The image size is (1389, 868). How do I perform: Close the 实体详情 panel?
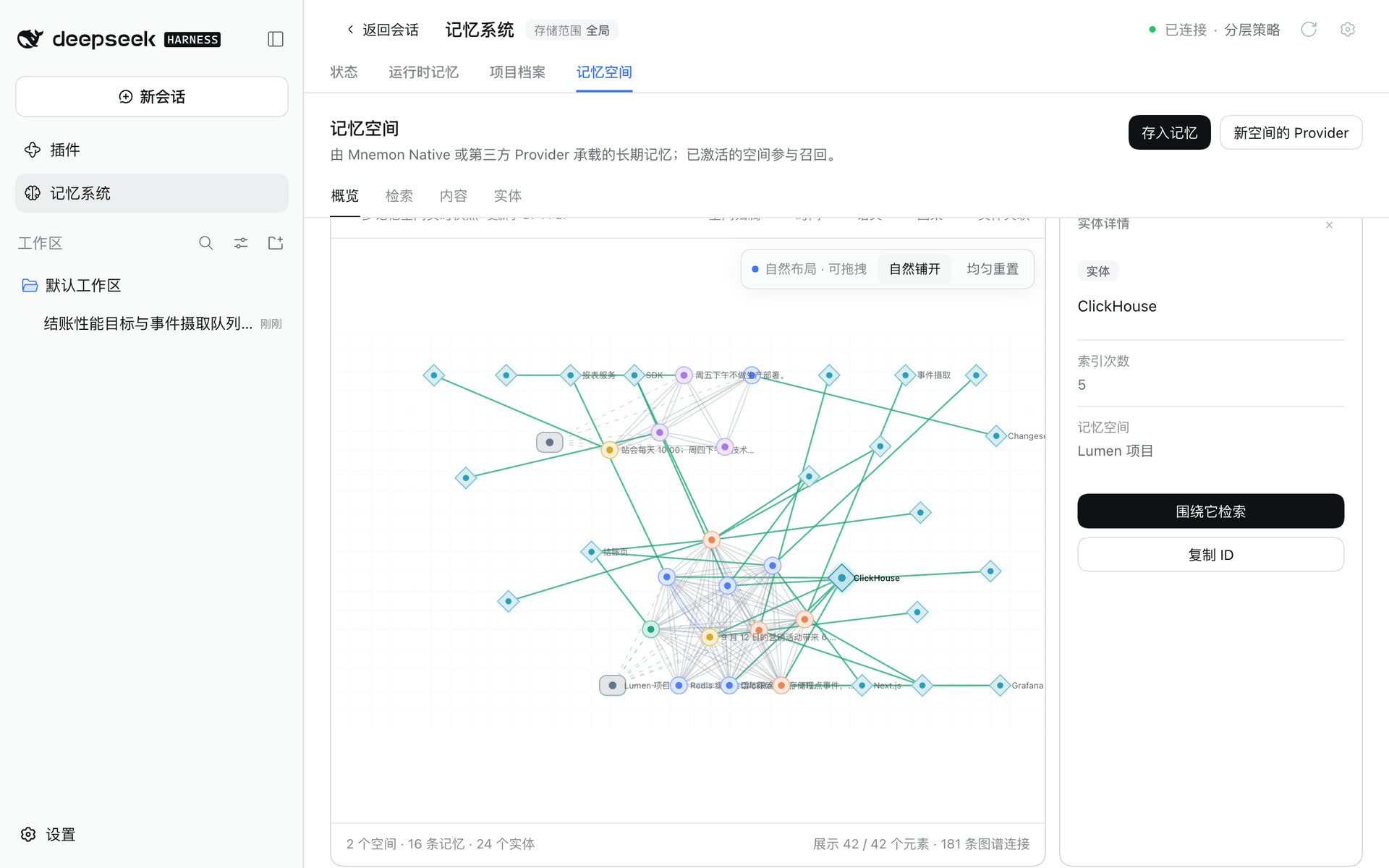pyautogui.click(x=1329, y=225)
